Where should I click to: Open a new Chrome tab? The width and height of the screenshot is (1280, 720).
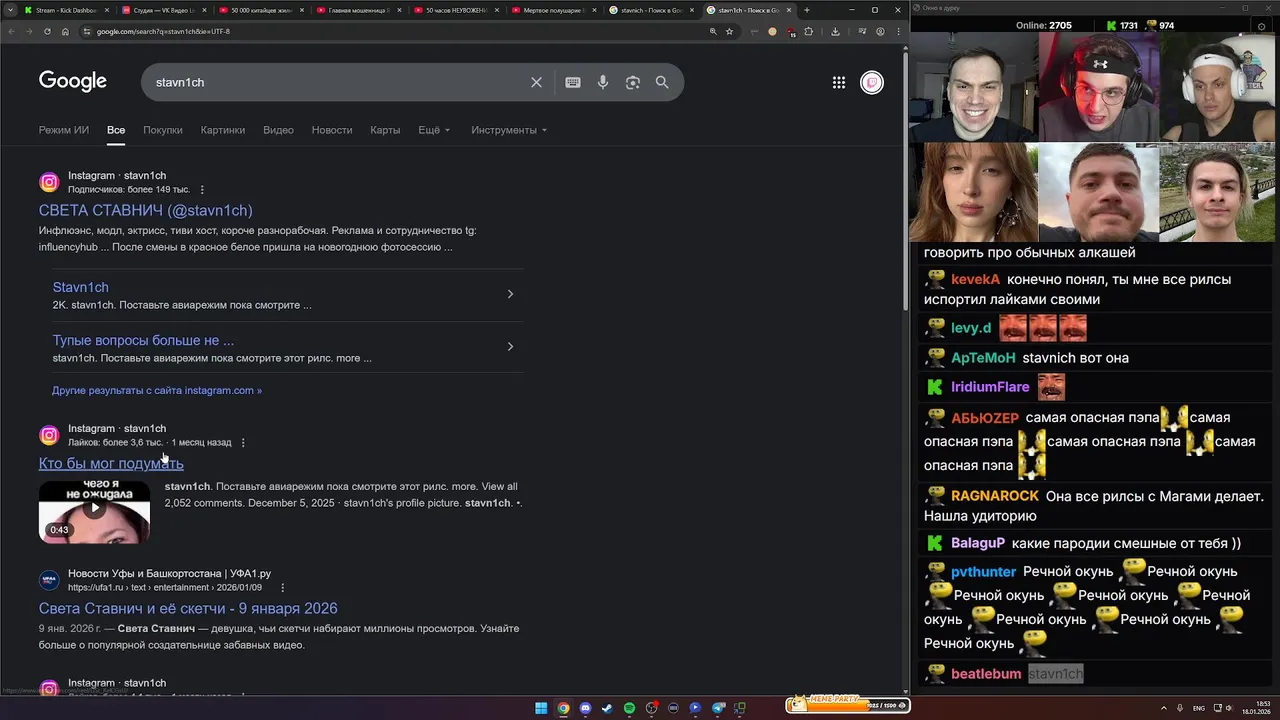coord(807,10)
